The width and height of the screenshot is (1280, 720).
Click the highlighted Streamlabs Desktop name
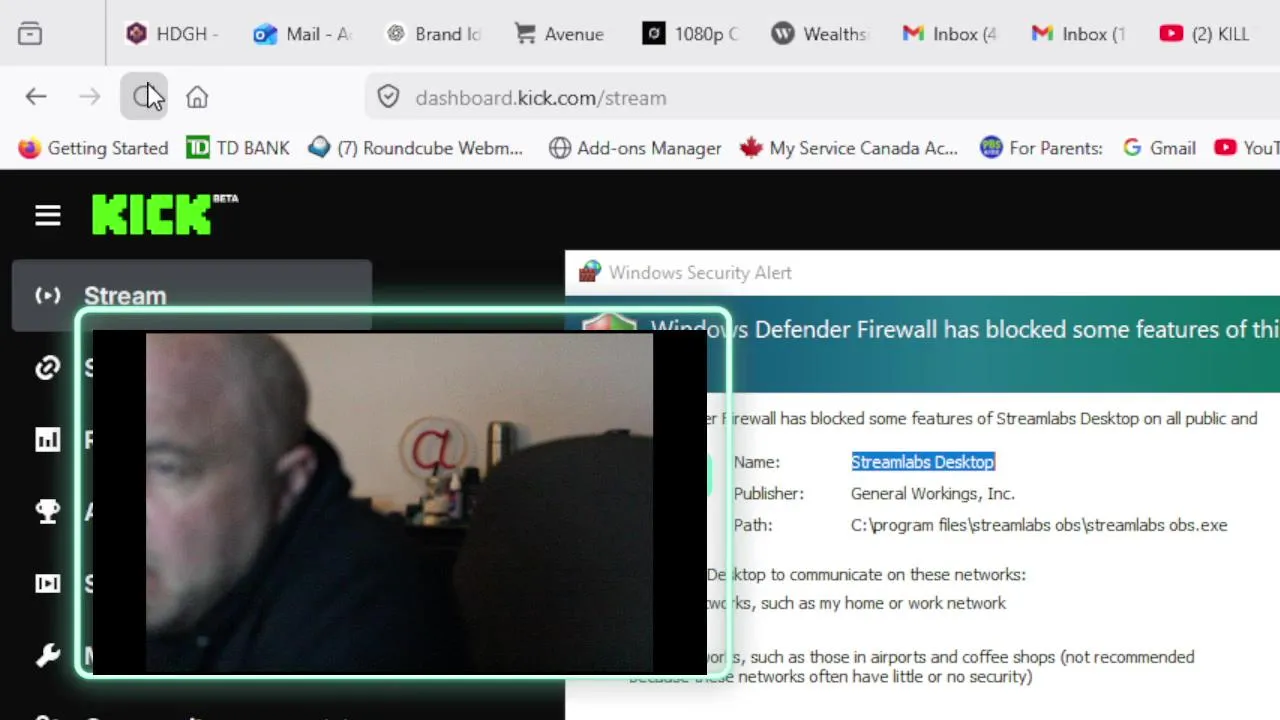pos(923,461)
